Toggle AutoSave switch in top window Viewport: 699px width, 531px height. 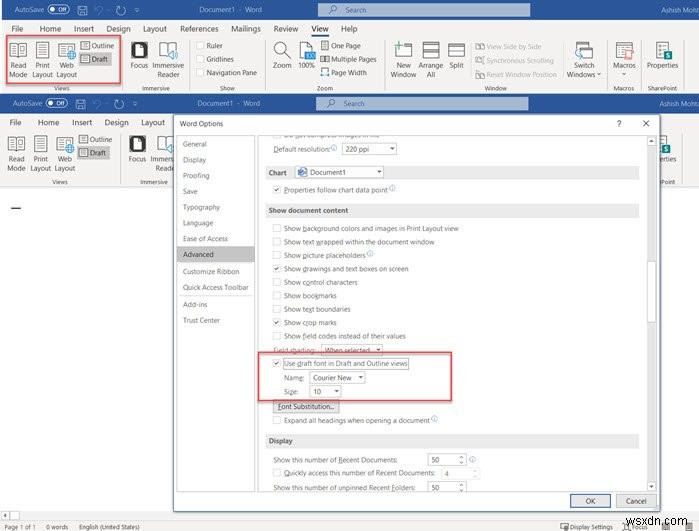point(59,9)
